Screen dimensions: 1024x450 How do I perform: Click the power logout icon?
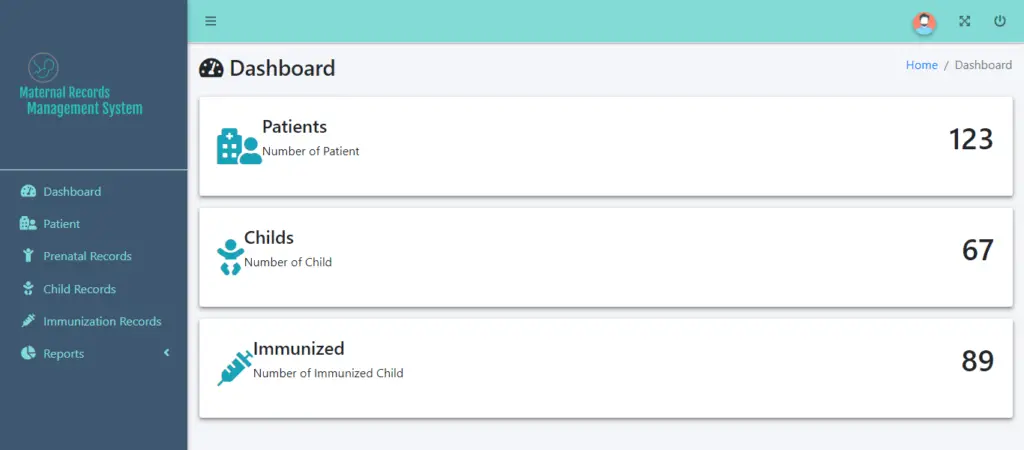[1000, 21]
